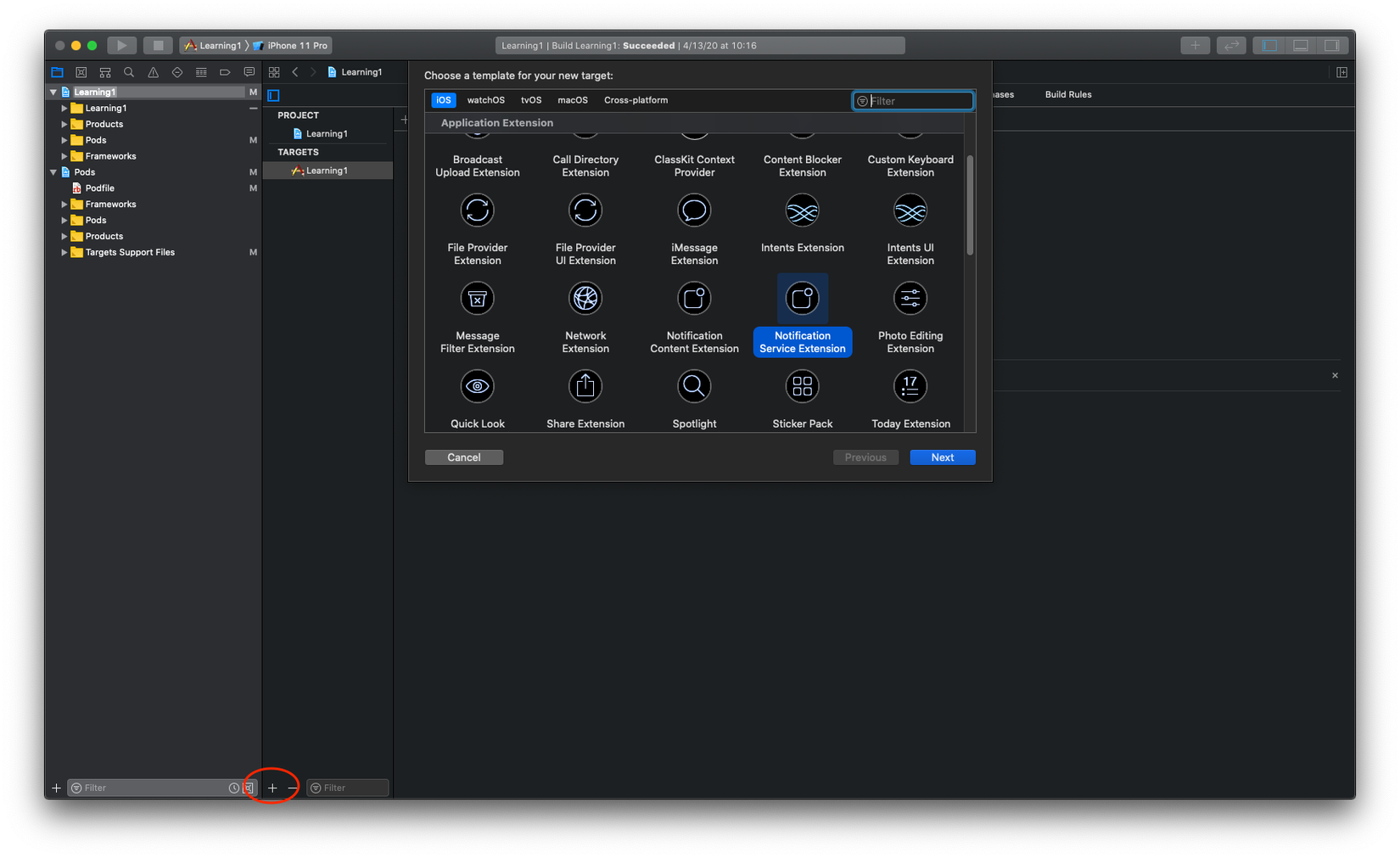Show the debug navigator
The image size is (1400, 858).
point(201,72)
